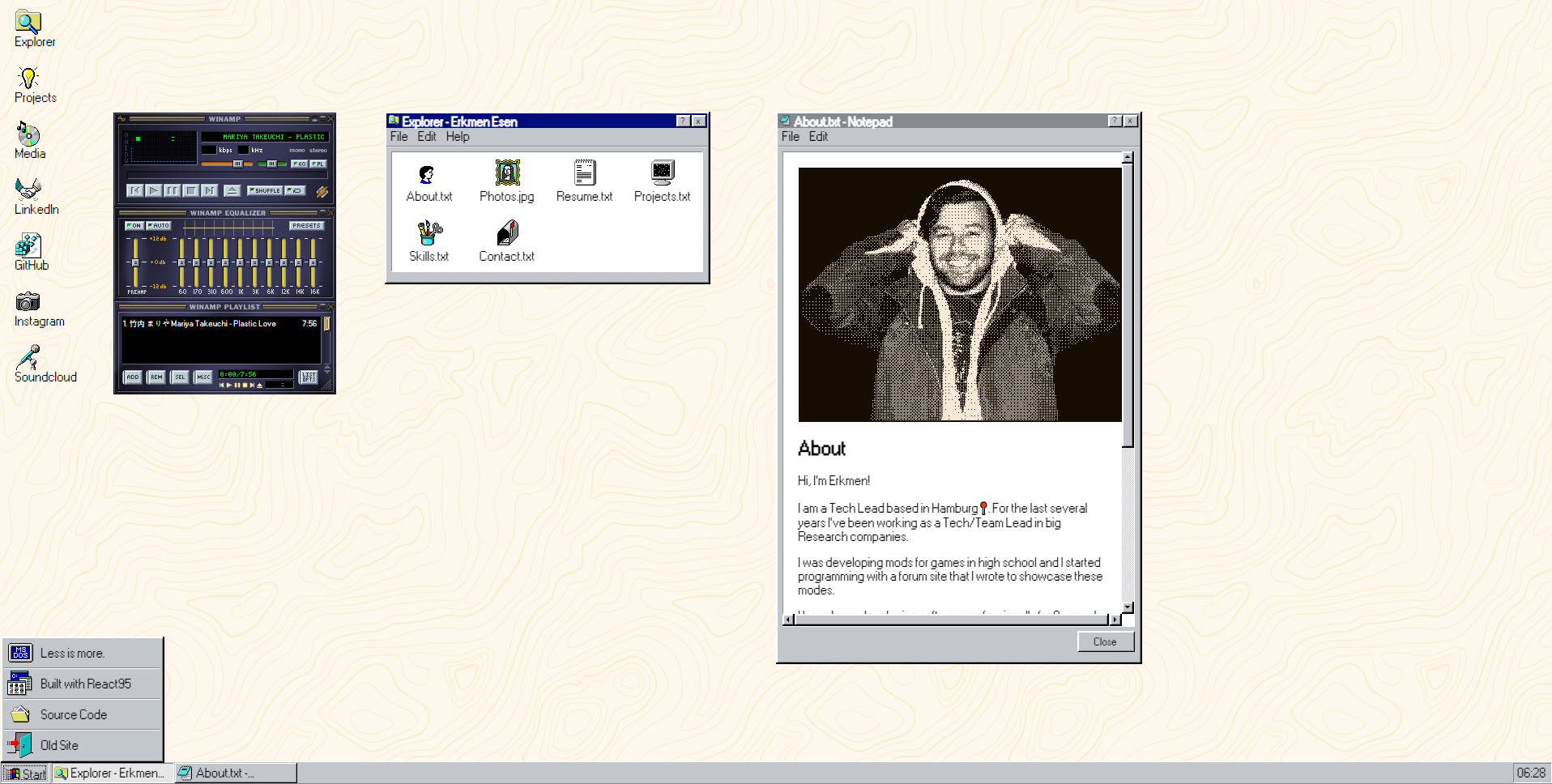The width and height of the screenshot is (1552, 784).
Task: Adjust the Winamp balance slider
Action: [x=271, y=164]
